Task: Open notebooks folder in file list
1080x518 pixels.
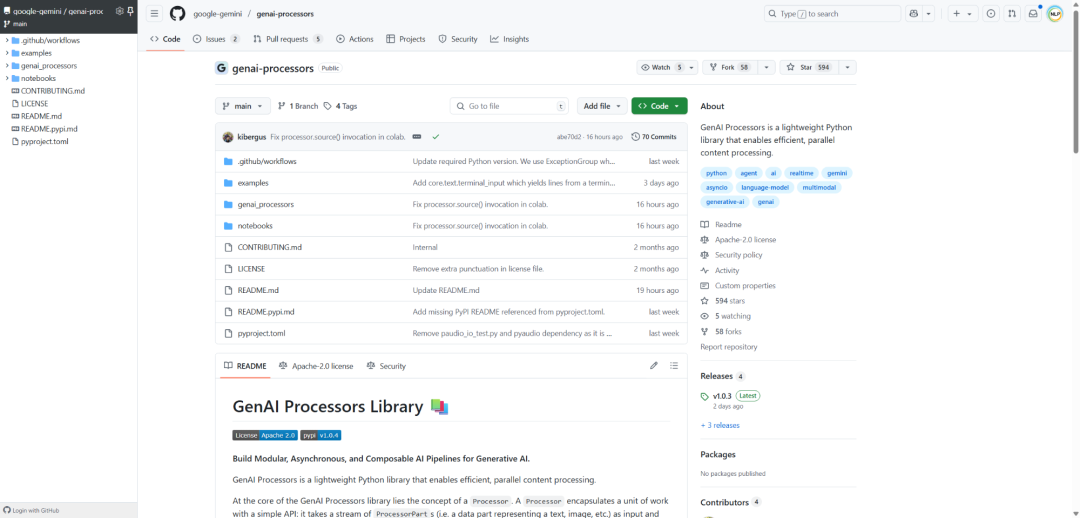Action: click(x=255, y=226)
